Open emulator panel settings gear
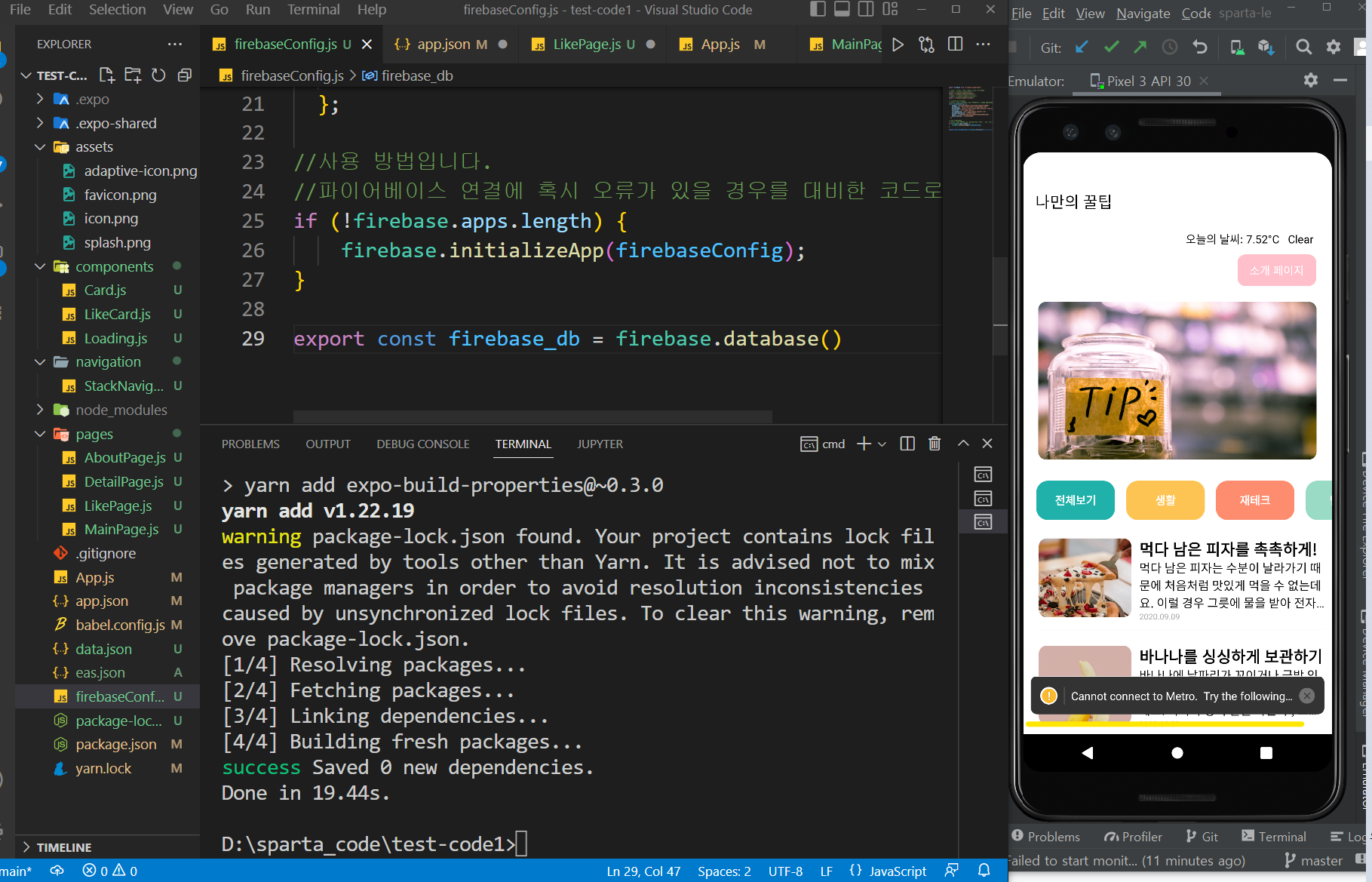This screenshot has width=1372, height=882. (x=1311, y=80)
